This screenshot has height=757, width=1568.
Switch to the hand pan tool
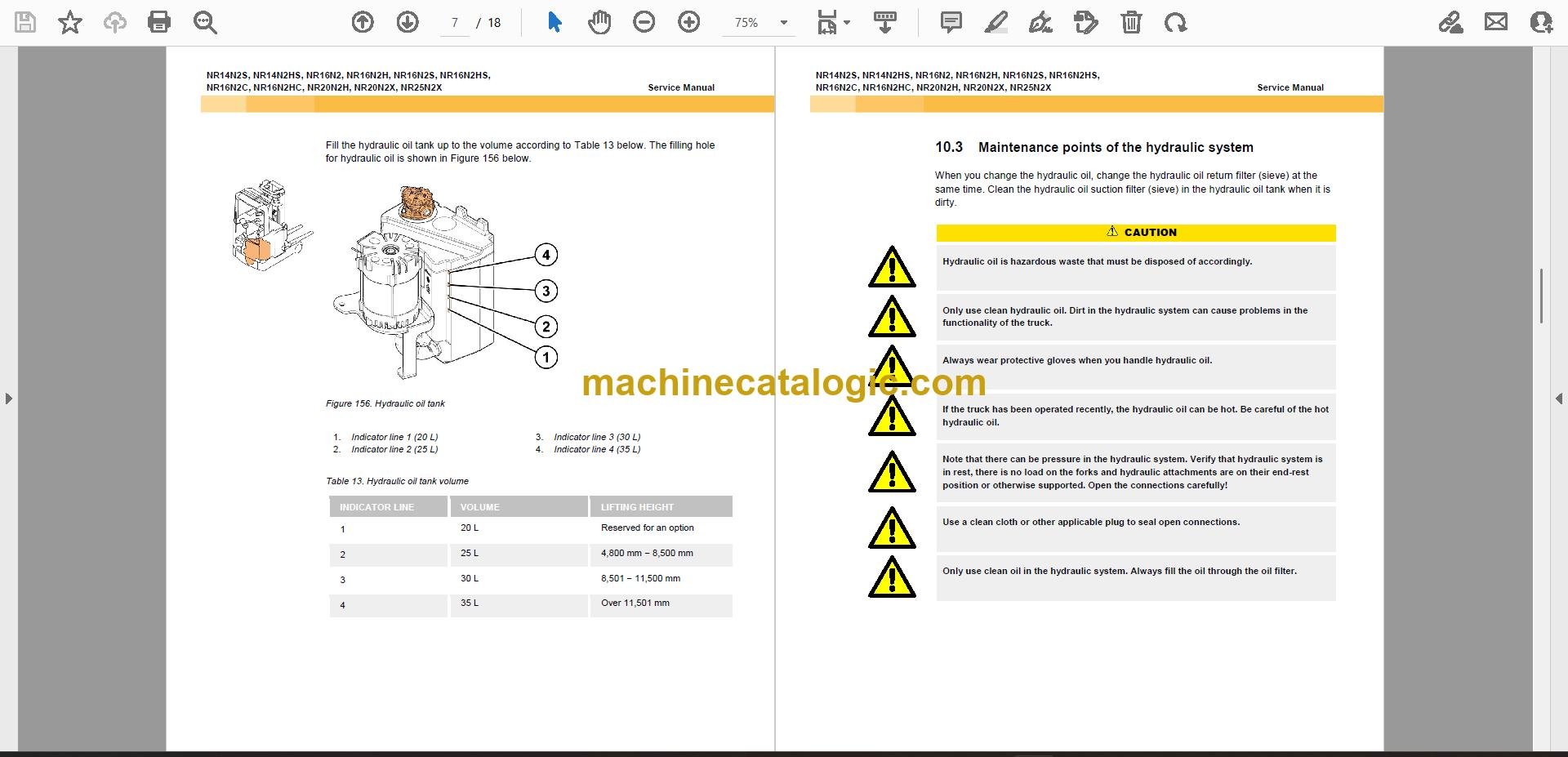click(x=599, y=22)
